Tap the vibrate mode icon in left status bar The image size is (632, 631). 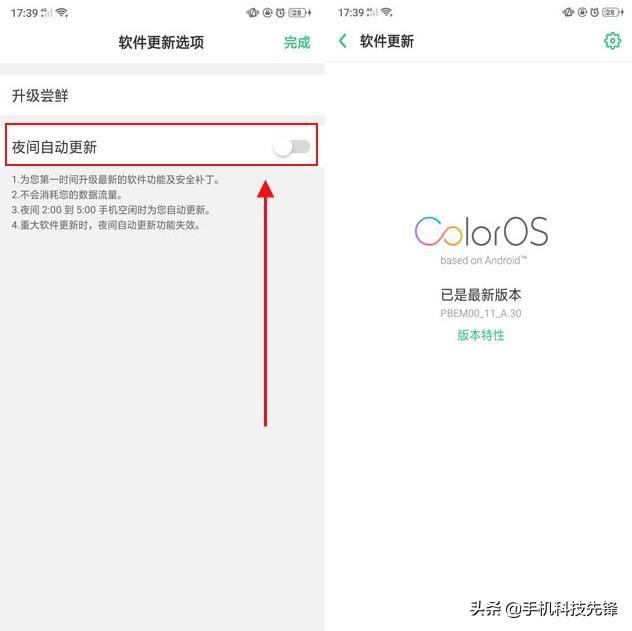[x=253, y=13]
